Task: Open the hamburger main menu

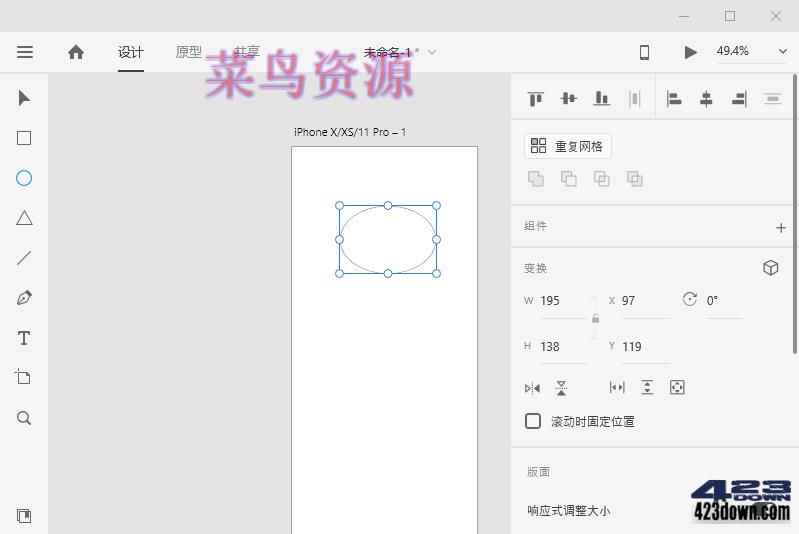Action: pos(24,52)
